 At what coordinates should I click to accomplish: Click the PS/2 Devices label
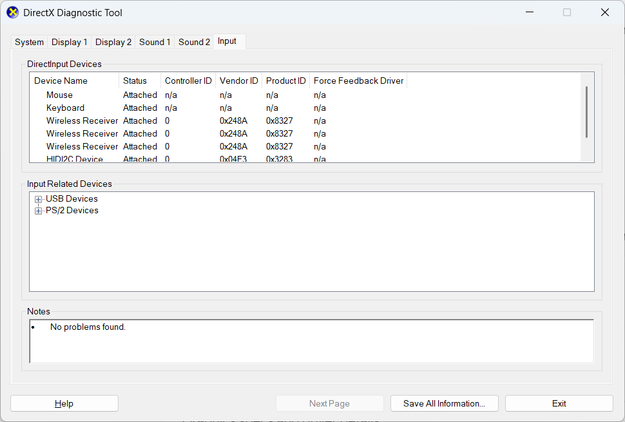point(72,210)
